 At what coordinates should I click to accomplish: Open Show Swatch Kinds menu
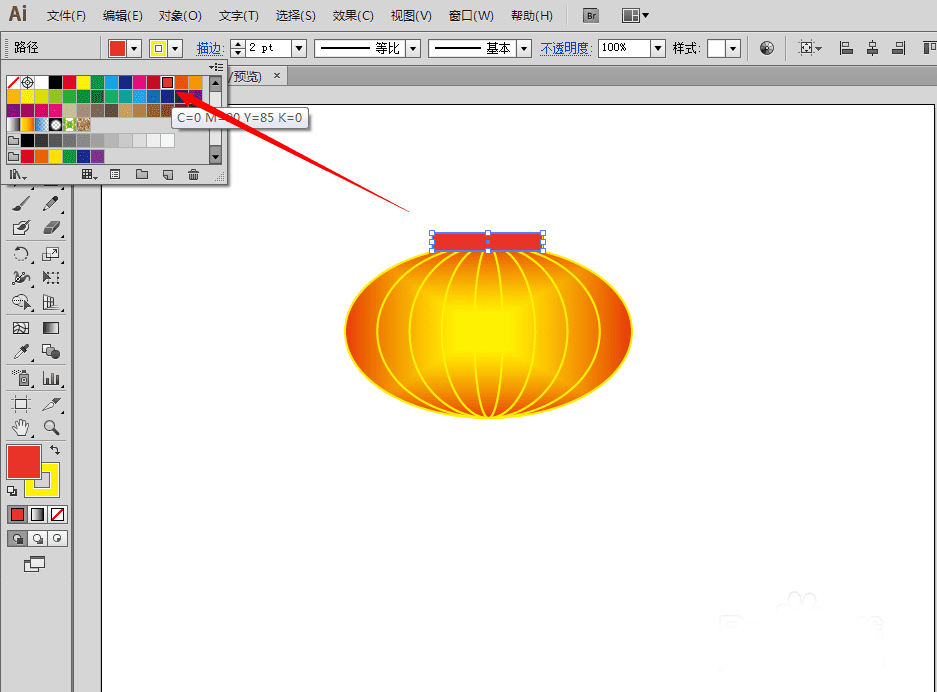(x=90, y=174)
